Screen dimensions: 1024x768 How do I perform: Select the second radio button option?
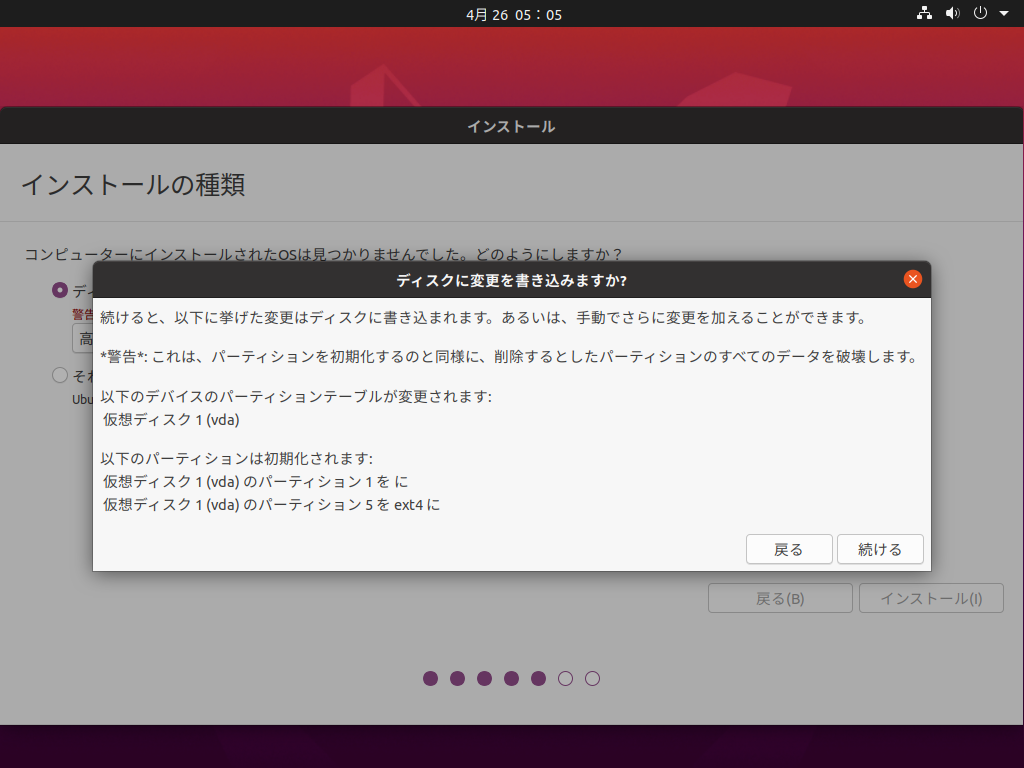[60, 376]
